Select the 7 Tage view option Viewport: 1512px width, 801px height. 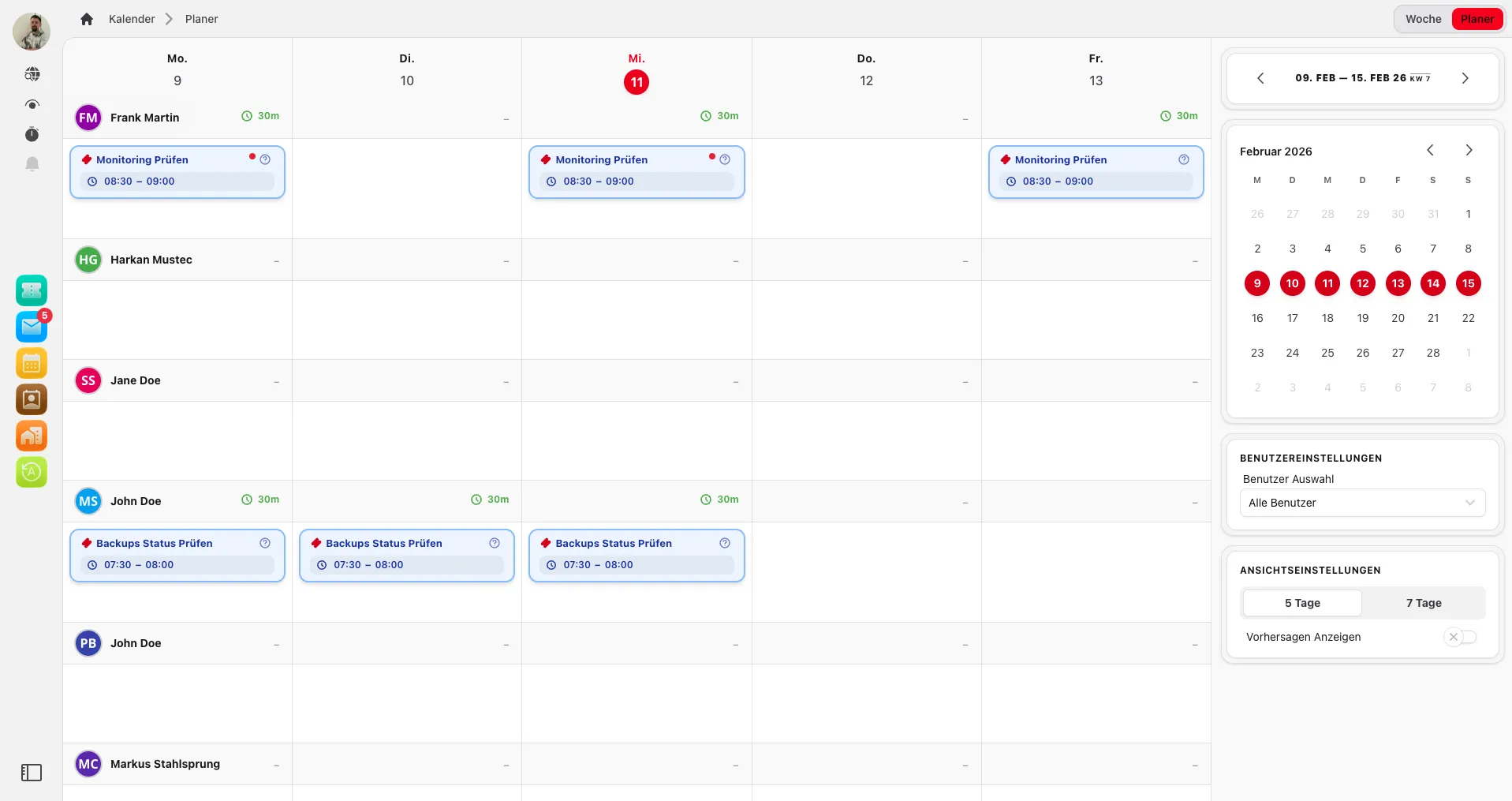click(x=1422, y=602)
